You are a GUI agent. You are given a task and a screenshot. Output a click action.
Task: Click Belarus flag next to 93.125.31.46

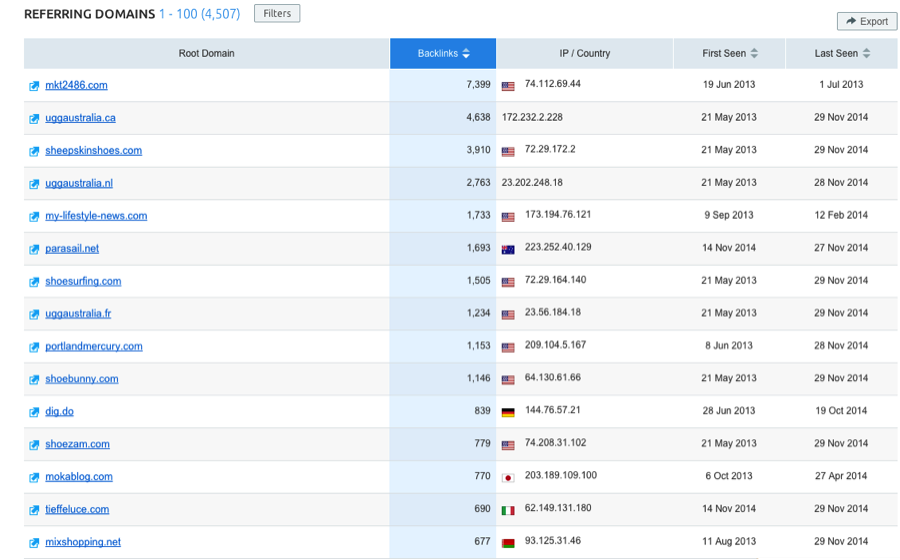pos(508,543)
